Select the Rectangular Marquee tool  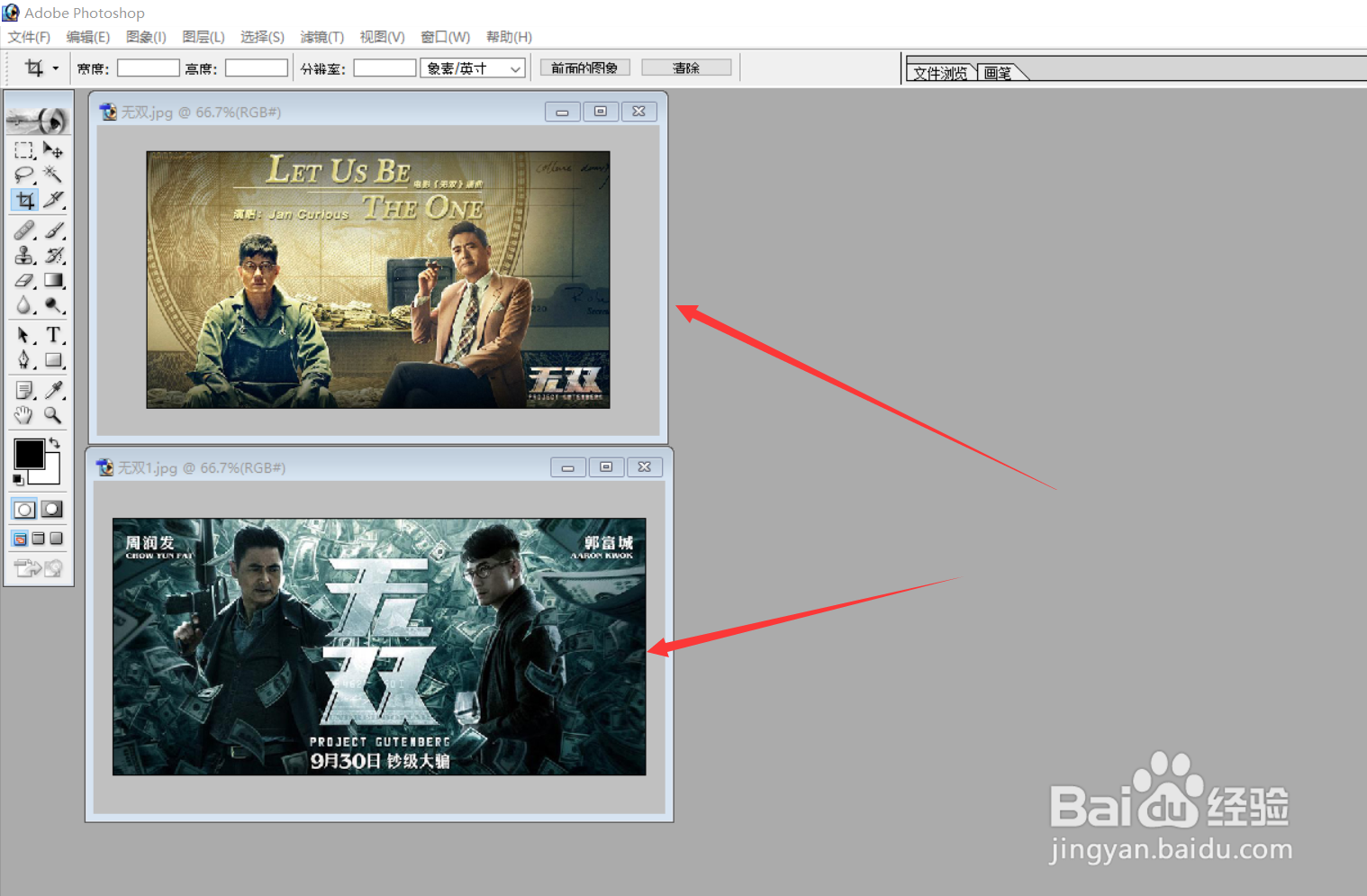(24, 149)
